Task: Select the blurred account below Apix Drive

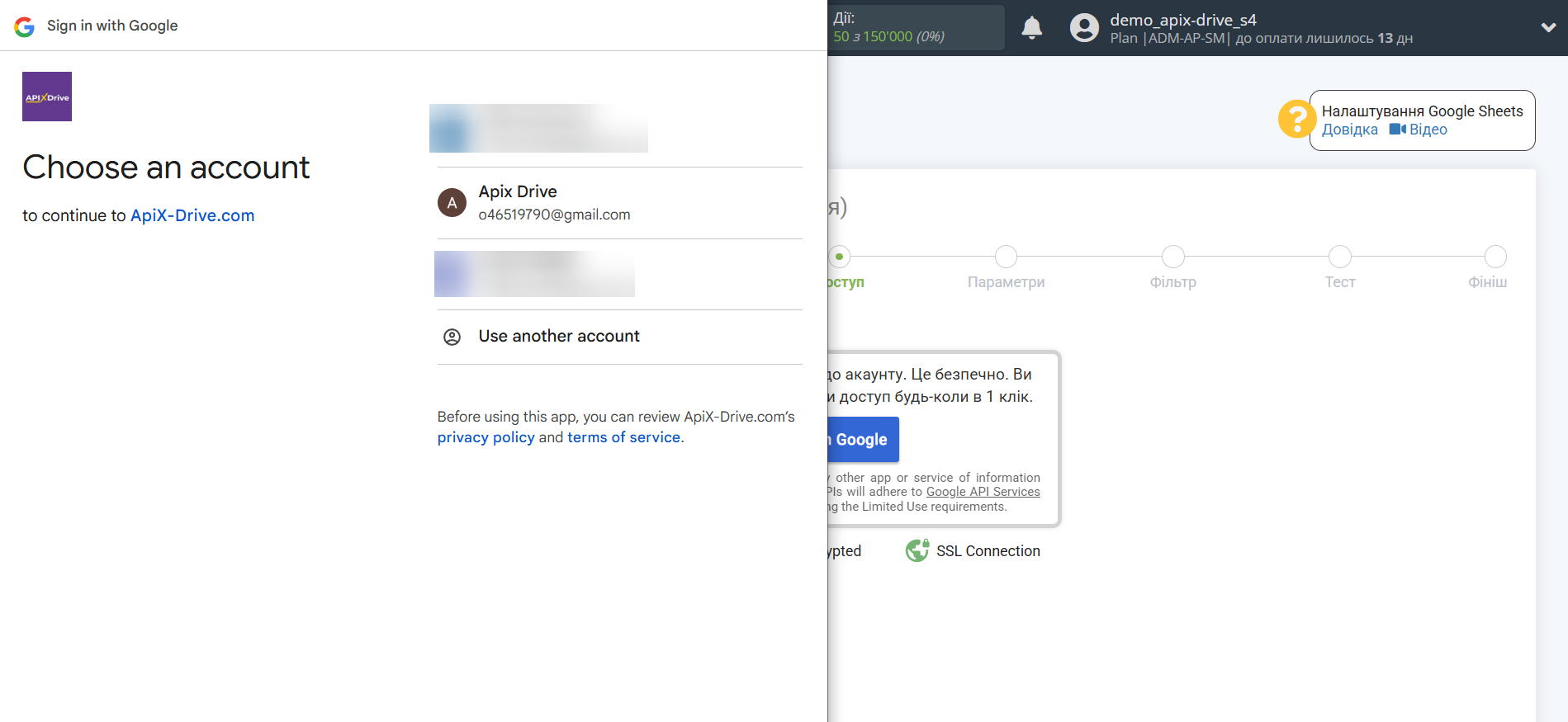Action: [534, 274]
